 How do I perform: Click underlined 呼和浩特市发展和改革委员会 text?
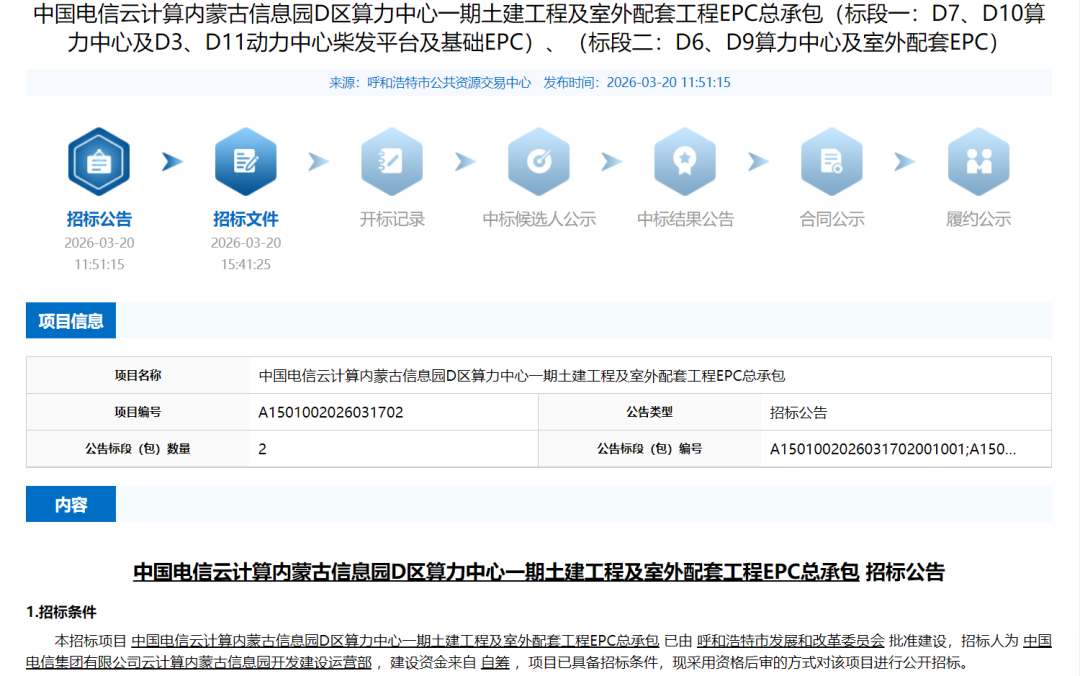click(x=791, y=641)
